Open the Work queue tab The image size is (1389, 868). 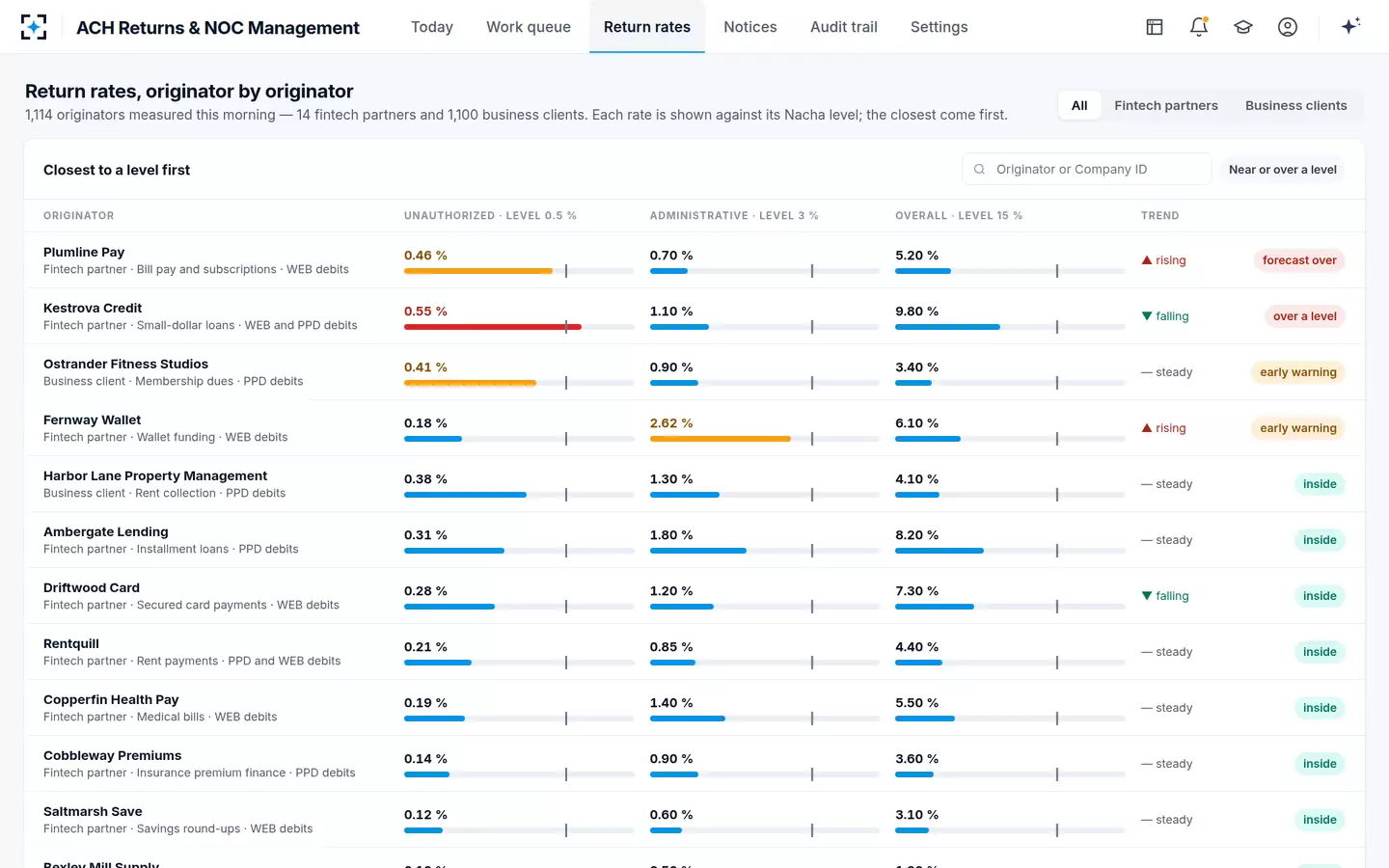click(529, 27)
